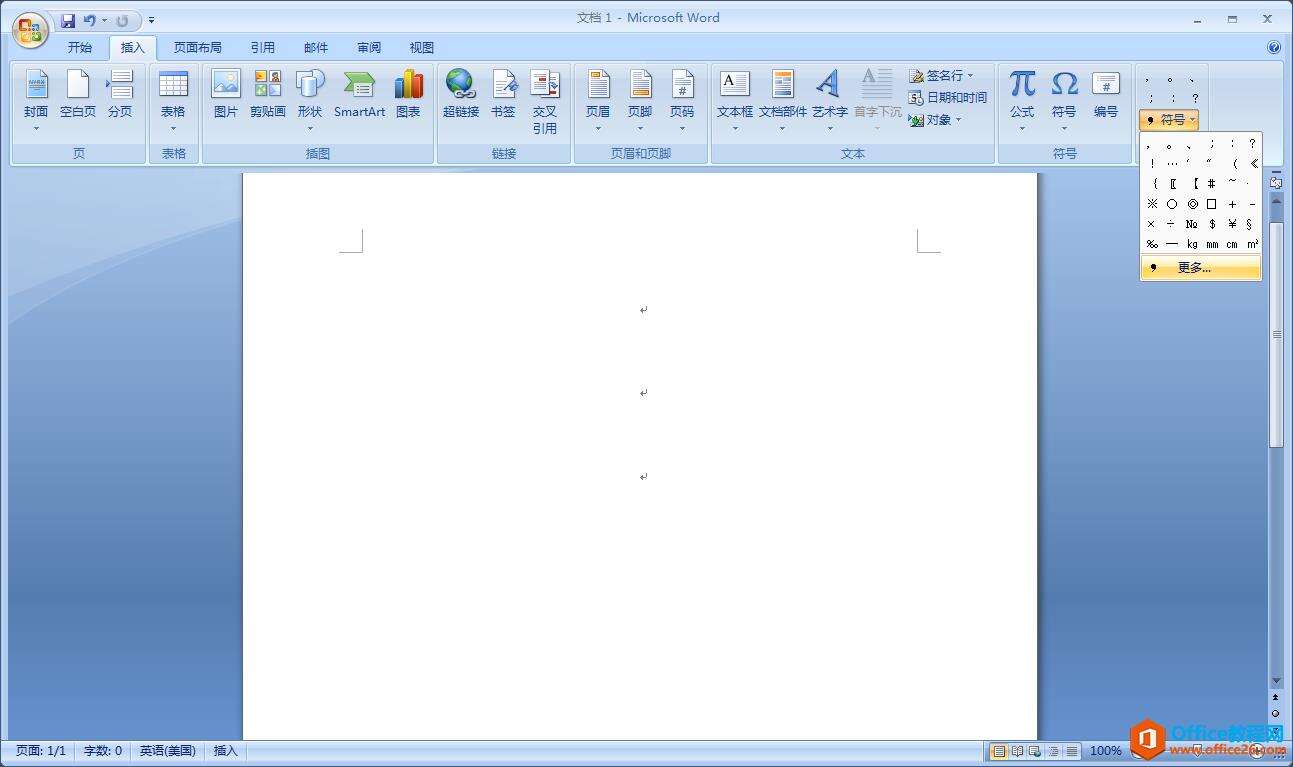This screenshot has height=767, width=1293.
Task: Open the undo history dropdown arrow
Action: (104, 20)
